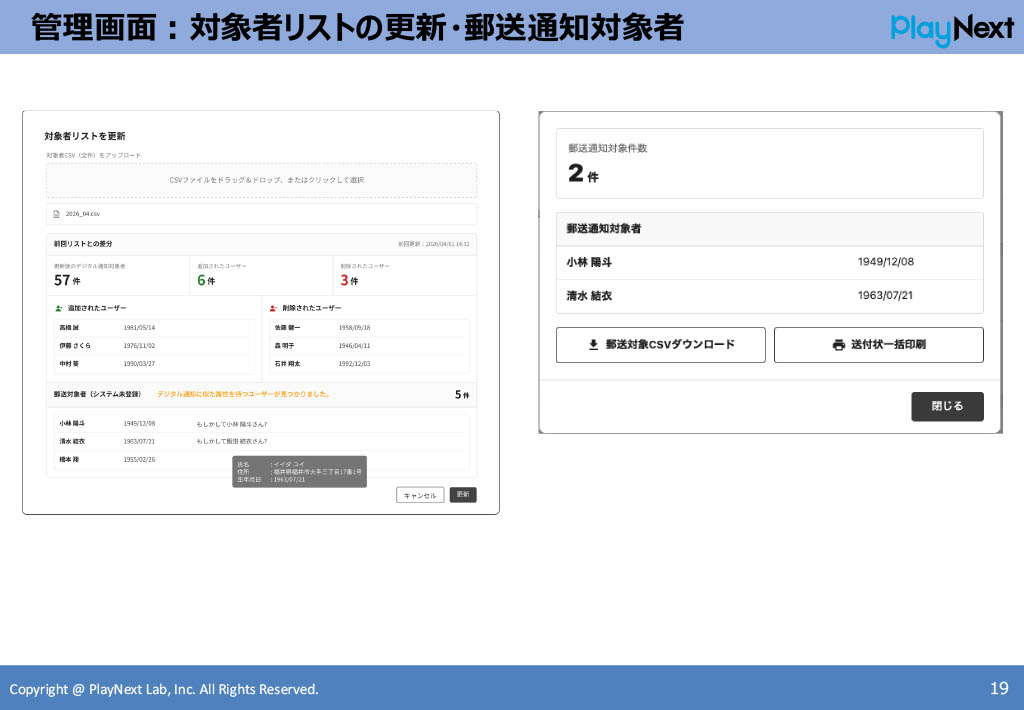Click the 57 件 digital notification count
Image resolution: width=1024 pixels, height=710 pixels.
67,281
